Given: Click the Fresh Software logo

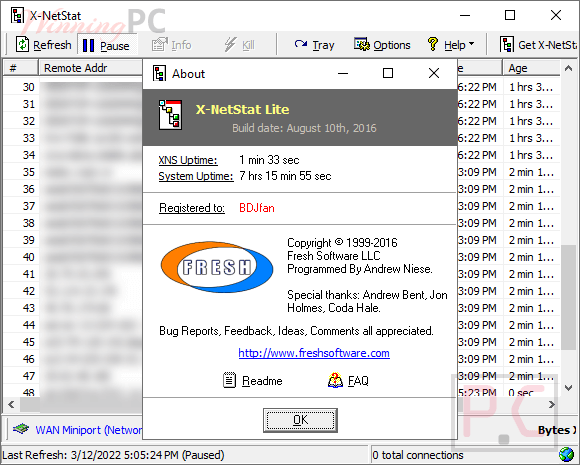Looking at the screenshot, I should [217, 267].
